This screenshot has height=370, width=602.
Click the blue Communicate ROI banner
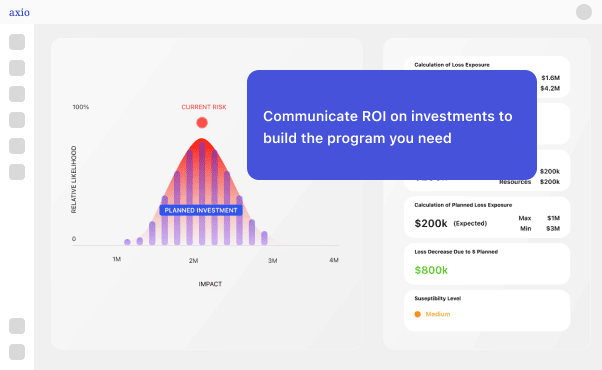point(392,125)
